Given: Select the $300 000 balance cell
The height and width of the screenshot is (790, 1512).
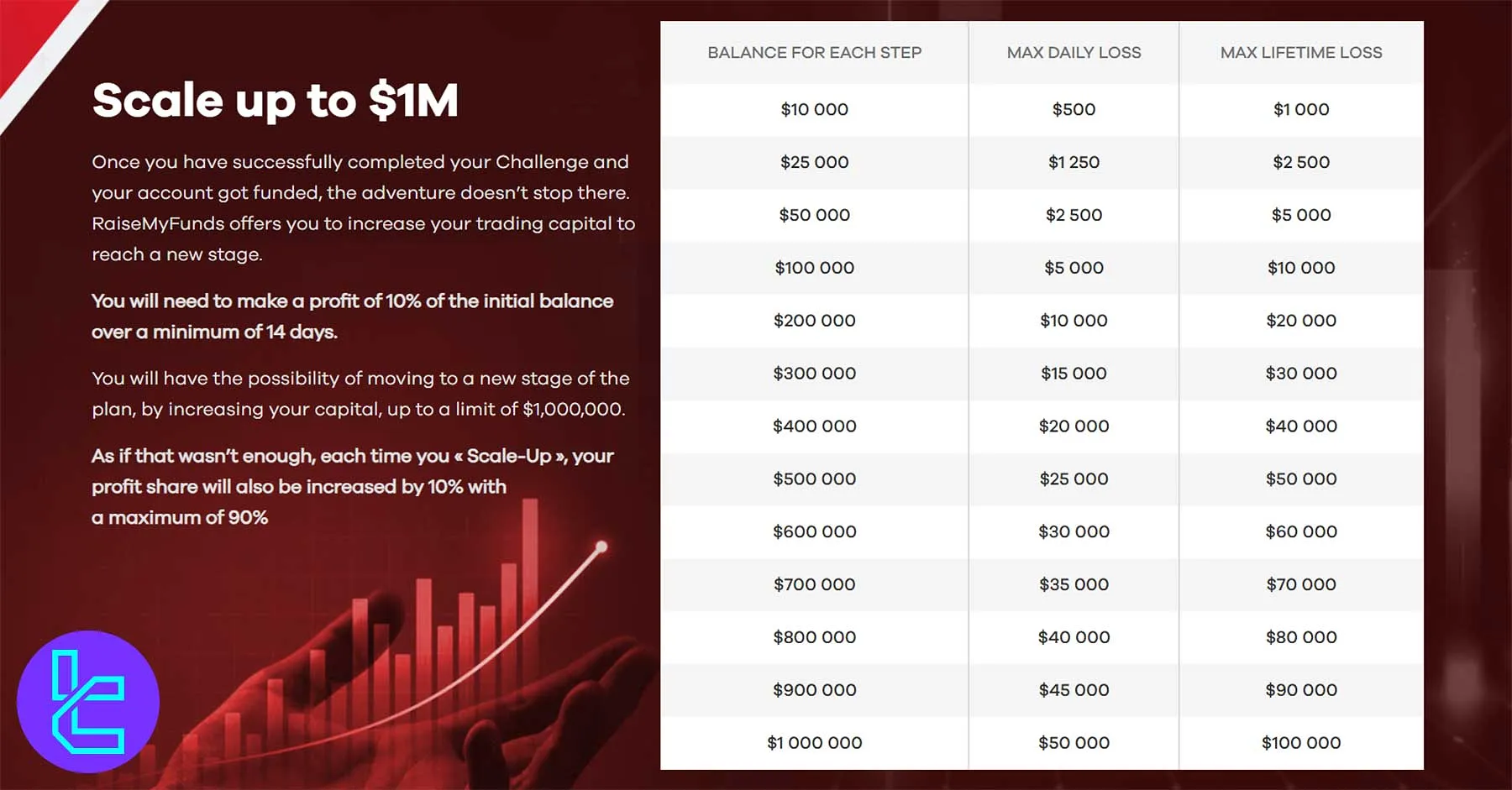Looking at the screenshot, I should pos(814,373).
